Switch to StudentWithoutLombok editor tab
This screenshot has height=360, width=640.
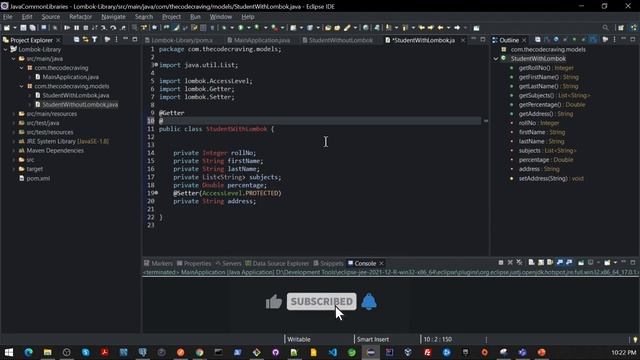338,40
